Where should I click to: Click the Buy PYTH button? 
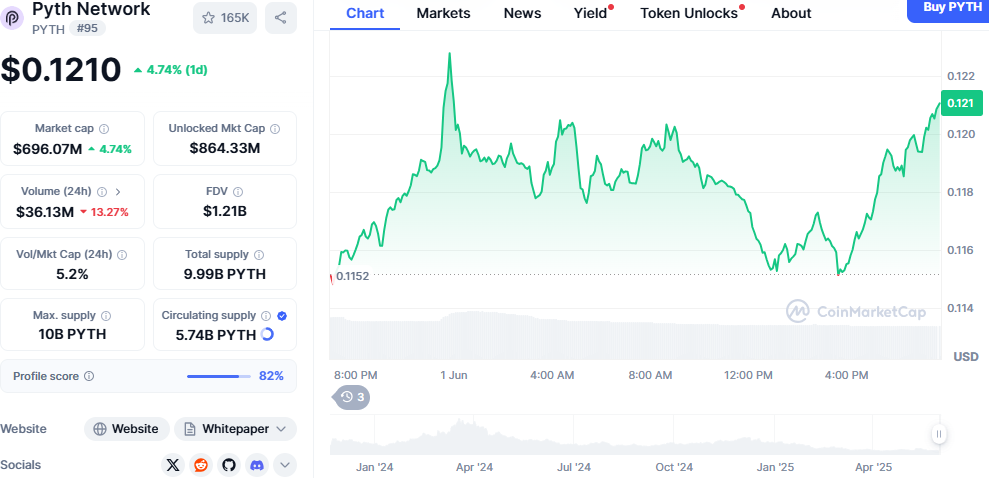948,9
